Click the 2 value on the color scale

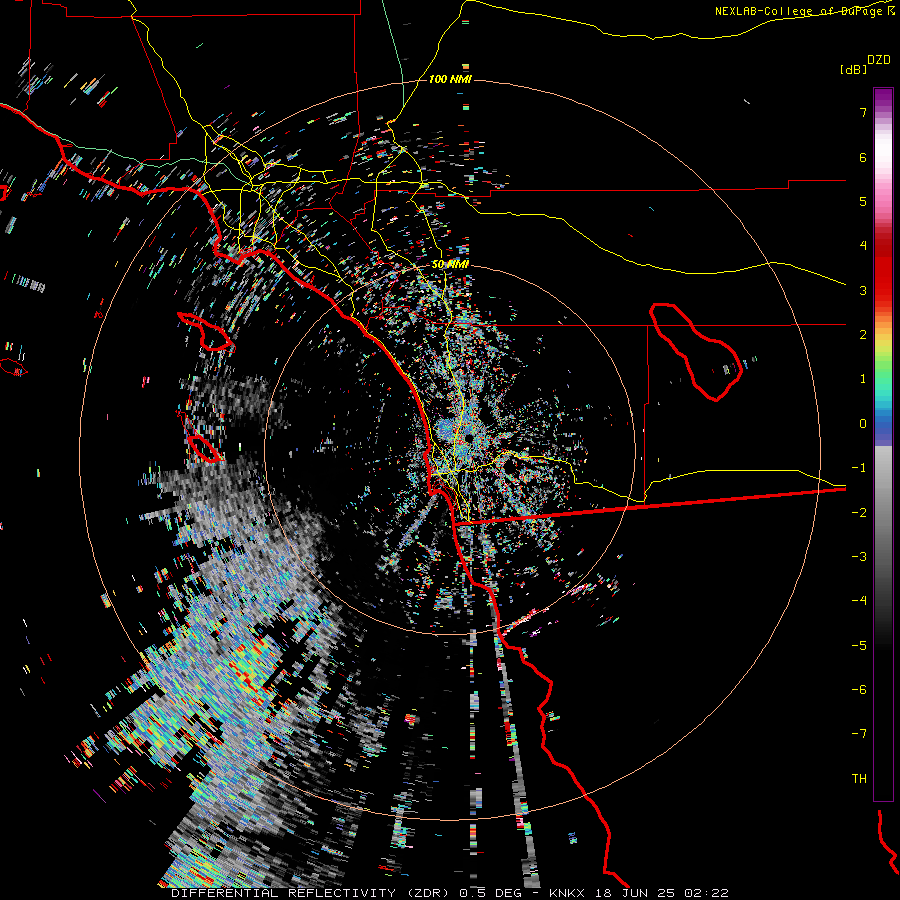click(863, 335)
